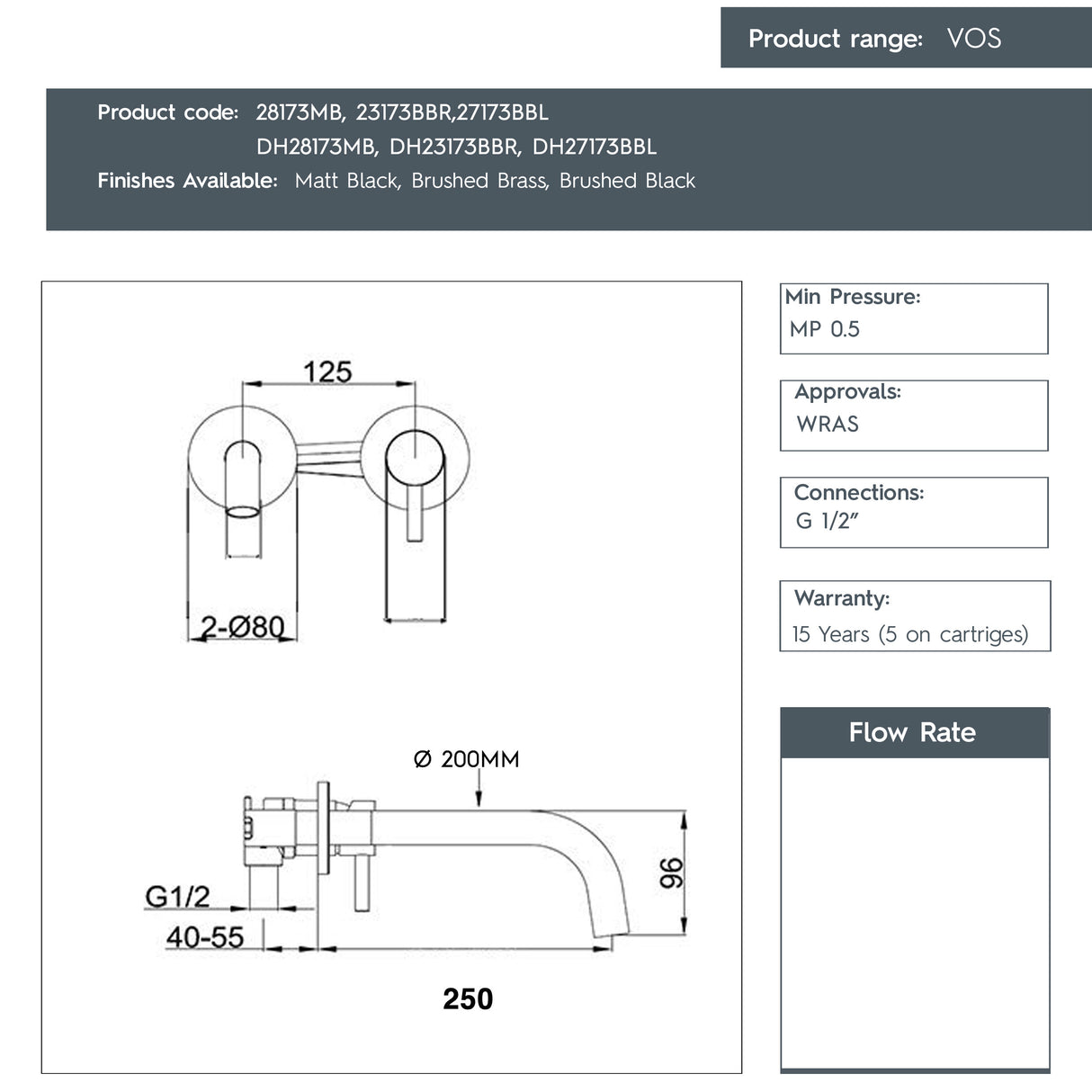The height and width of the screenshot is (1092, 1092).
Task: Click the Matt Black finish text
Action: point(345,181)
